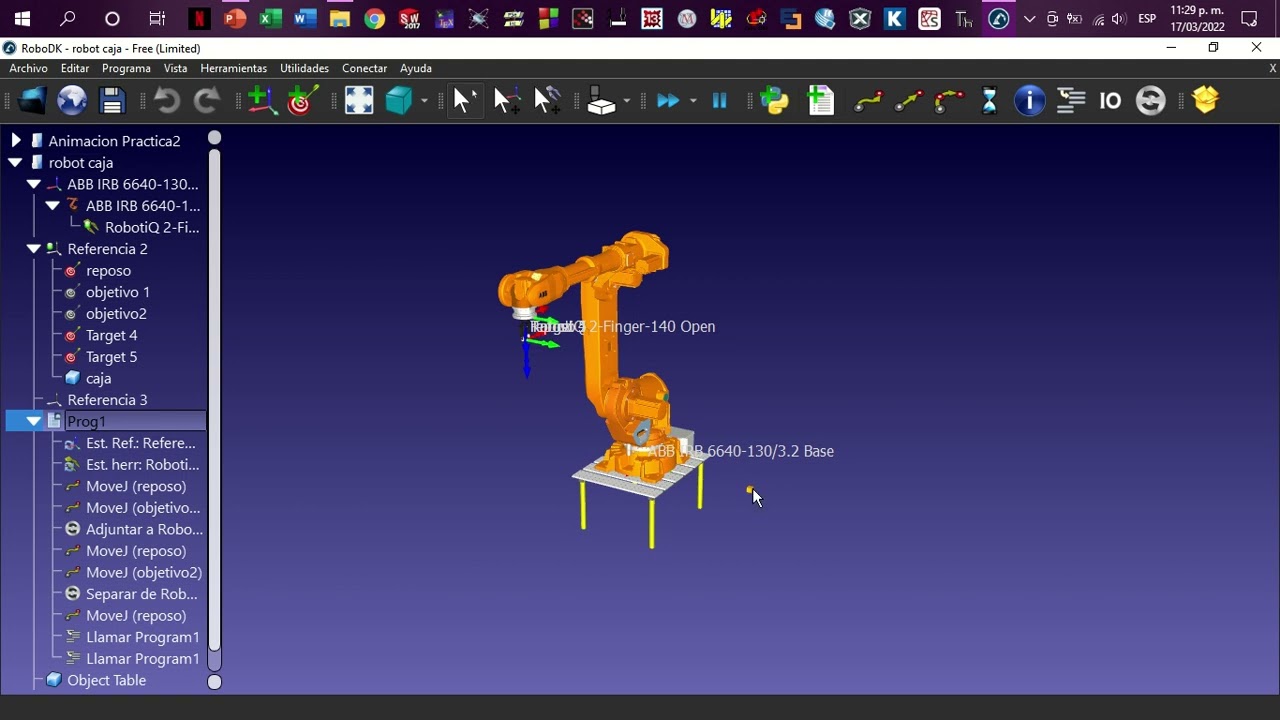Click the set round/sync instruction icon
This screenshot has height=720, width=1280.
point(1151,100)
